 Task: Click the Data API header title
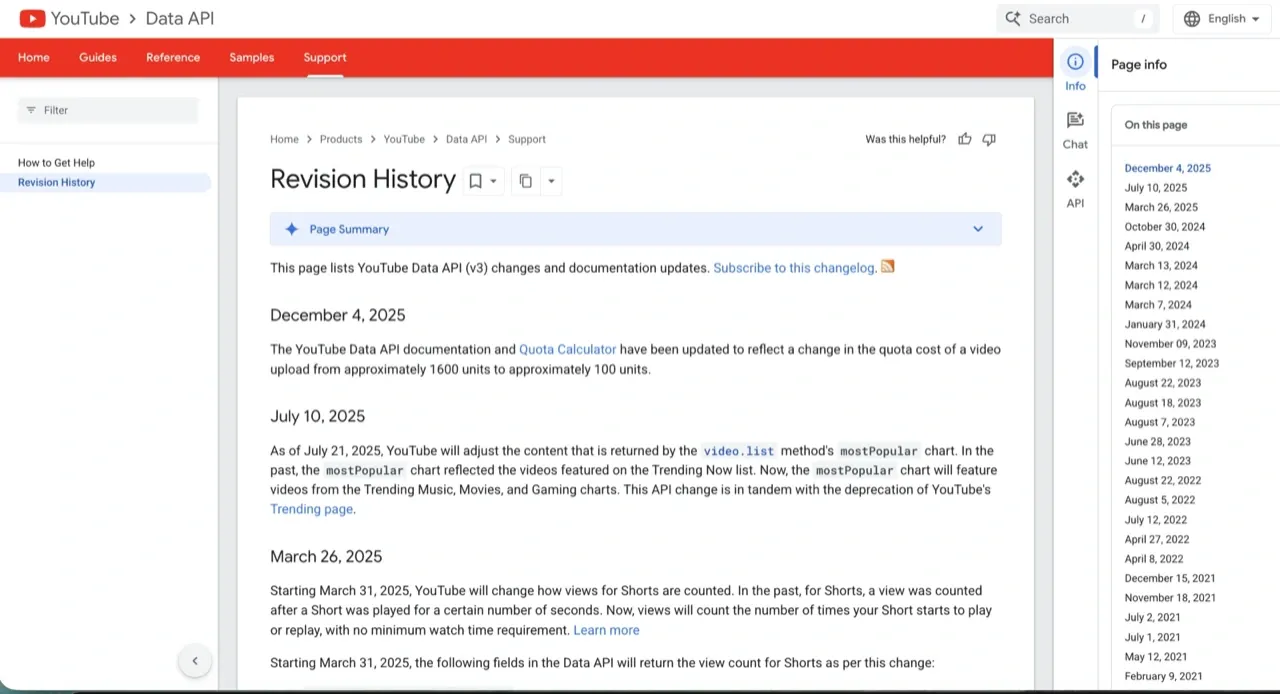[180, 18]
